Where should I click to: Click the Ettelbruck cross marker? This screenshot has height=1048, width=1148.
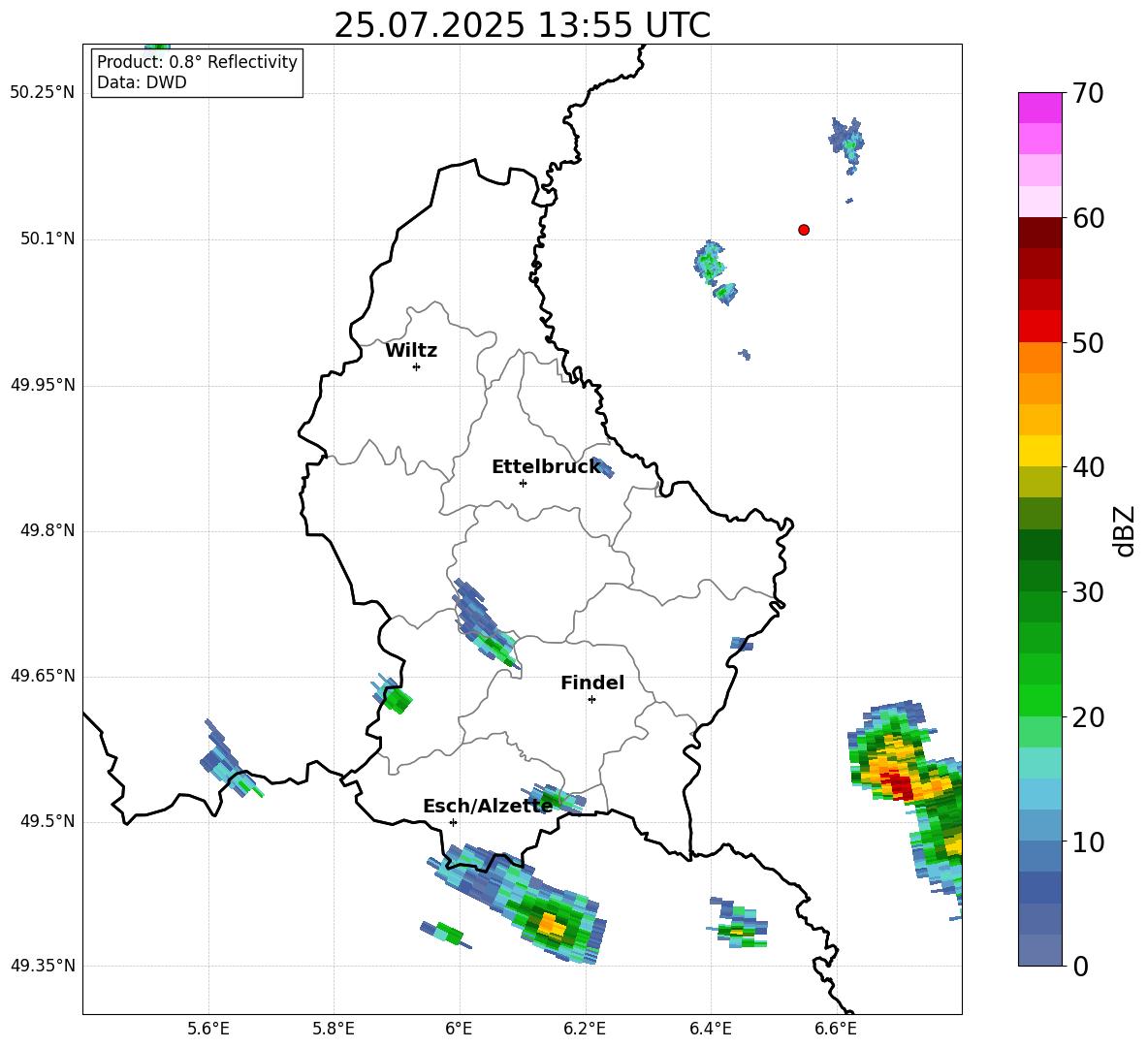[523, 483]
